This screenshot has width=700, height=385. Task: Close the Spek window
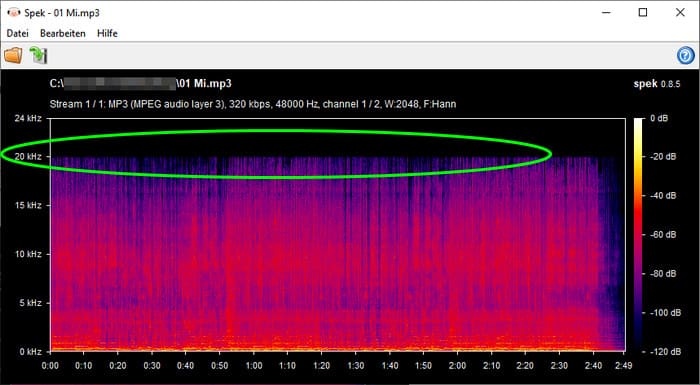[x=680, y=13]
